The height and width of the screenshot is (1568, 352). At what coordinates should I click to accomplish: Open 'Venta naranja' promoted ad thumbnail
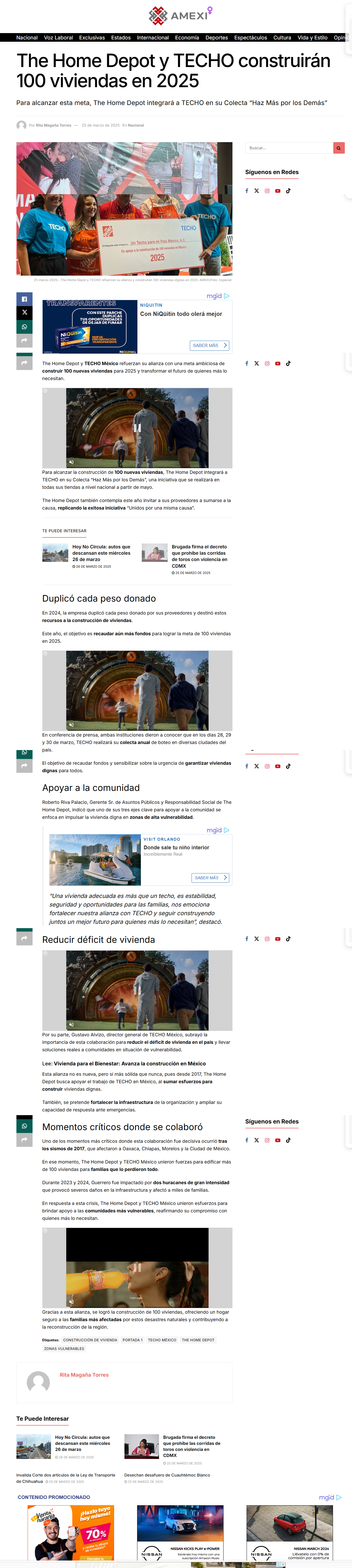click(71, 1533)
